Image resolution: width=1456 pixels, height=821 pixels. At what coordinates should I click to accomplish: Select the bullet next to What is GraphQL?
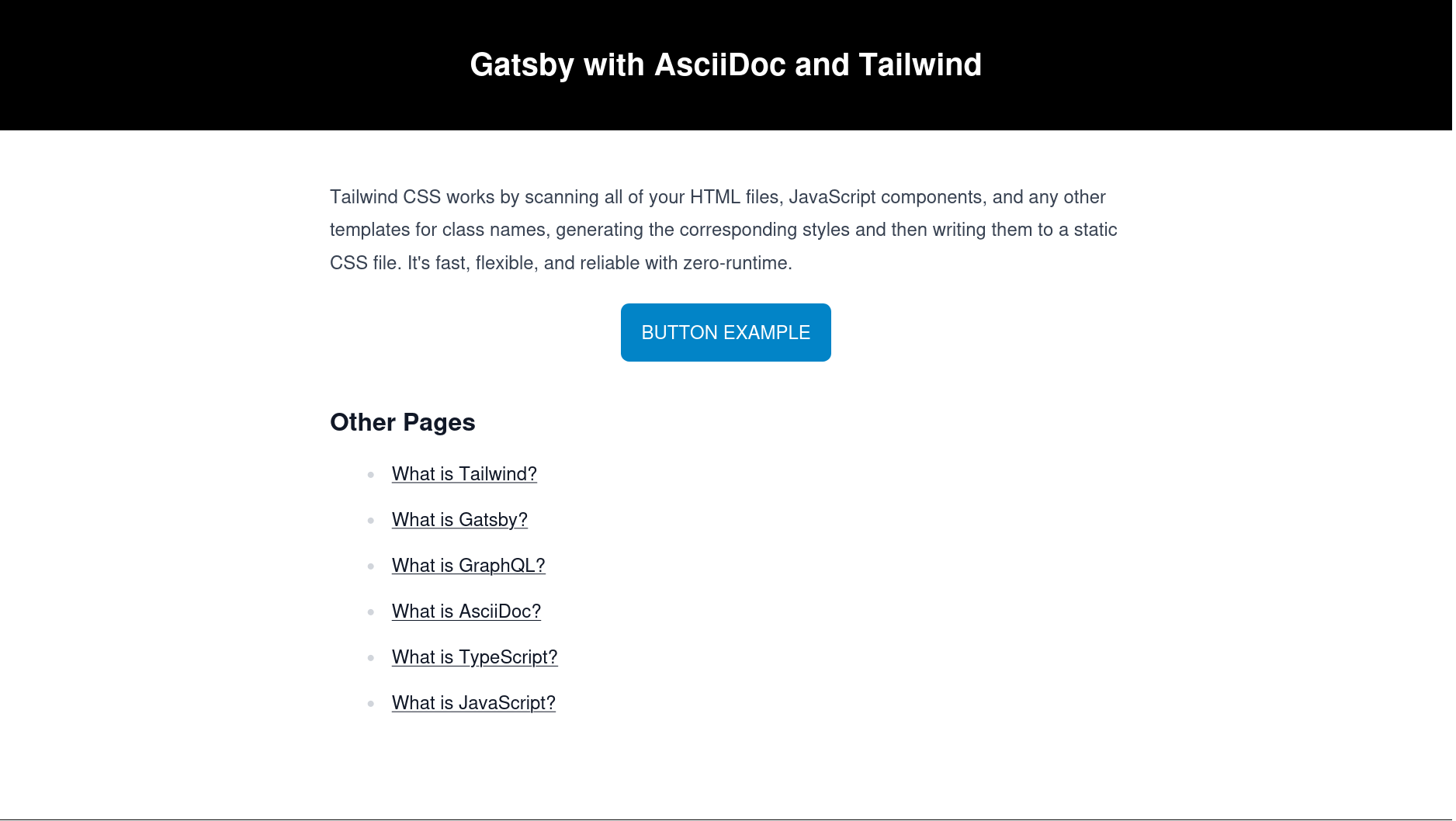point(371,566)
